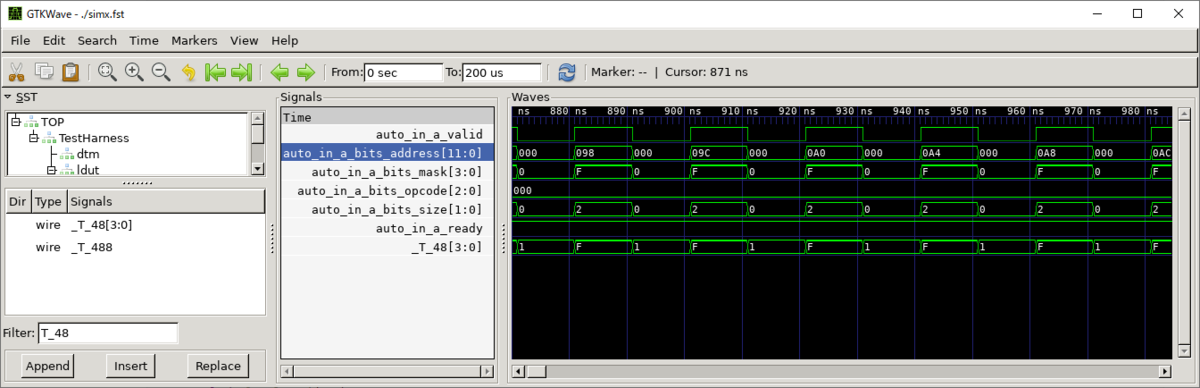Image resolution: width=1200 pixels, height=388 pixels.
Task: Click the dtm module icon in the SST tree
Action: pos(67,154)
